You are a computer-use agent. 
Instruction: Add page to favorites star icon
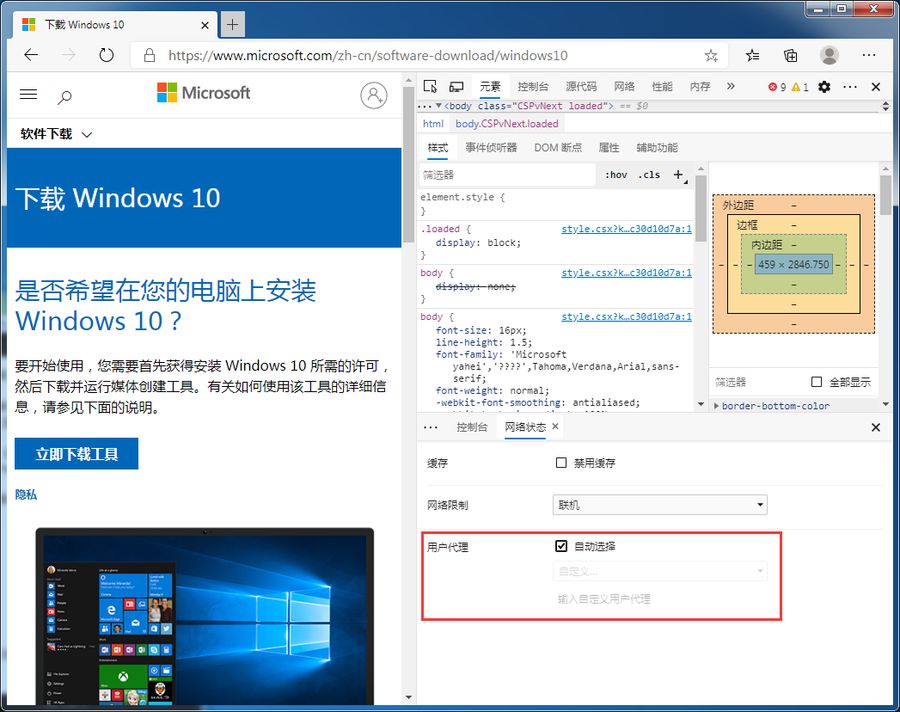(x=711, y=56)
